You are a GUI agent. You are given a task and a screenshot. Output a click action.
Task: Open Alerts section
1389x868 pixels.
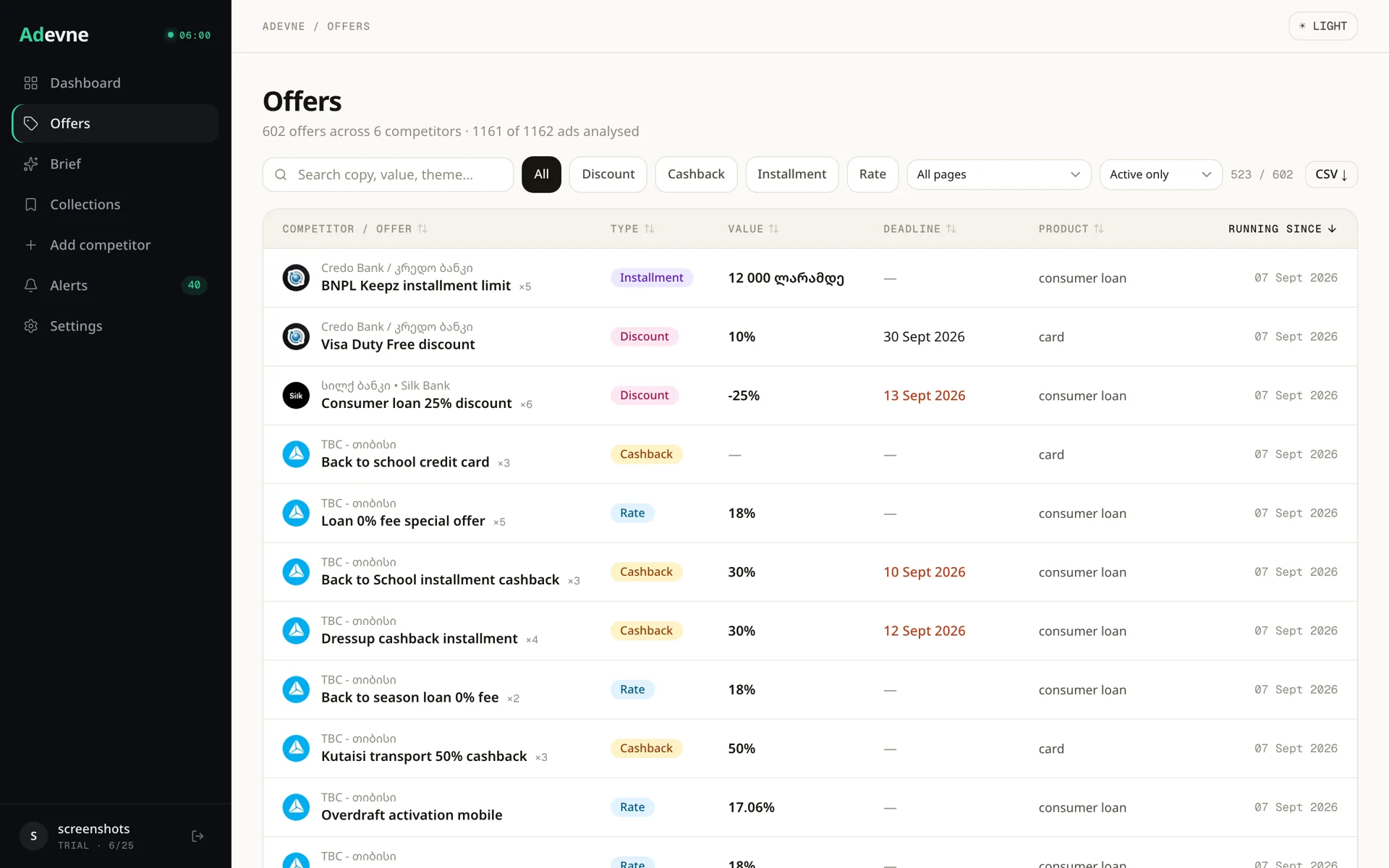tap(116, 286)
